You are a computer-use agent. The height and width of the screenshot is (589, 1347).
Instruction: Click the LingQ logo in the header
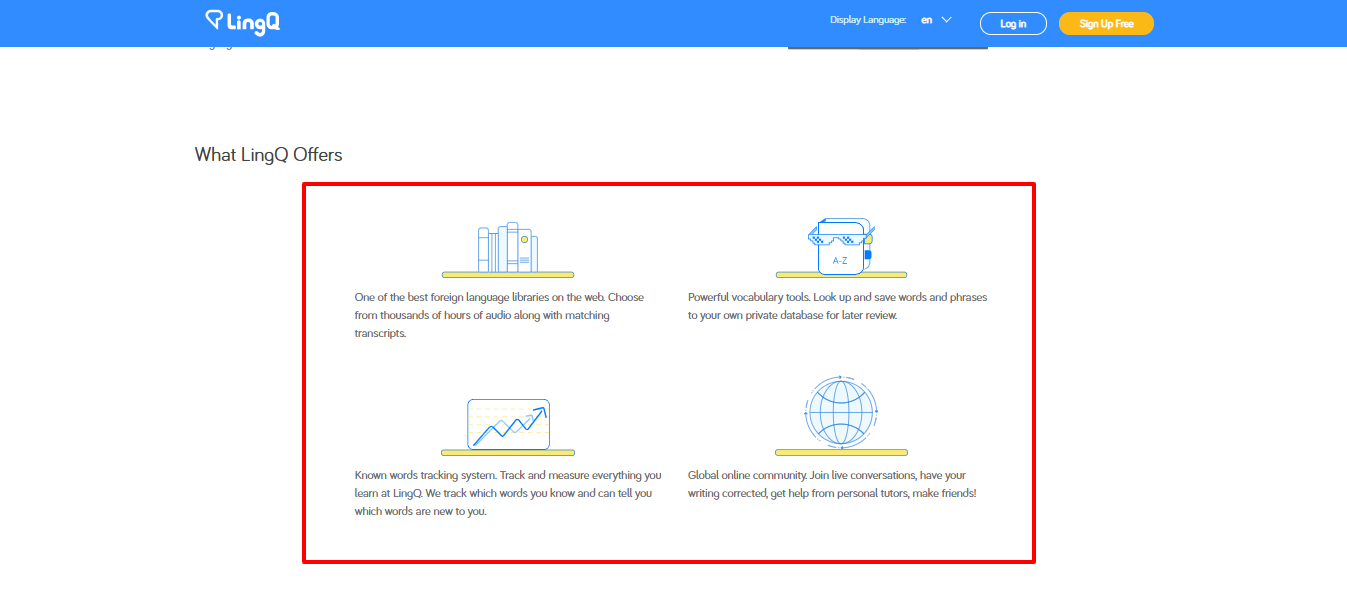pos(242,22)
